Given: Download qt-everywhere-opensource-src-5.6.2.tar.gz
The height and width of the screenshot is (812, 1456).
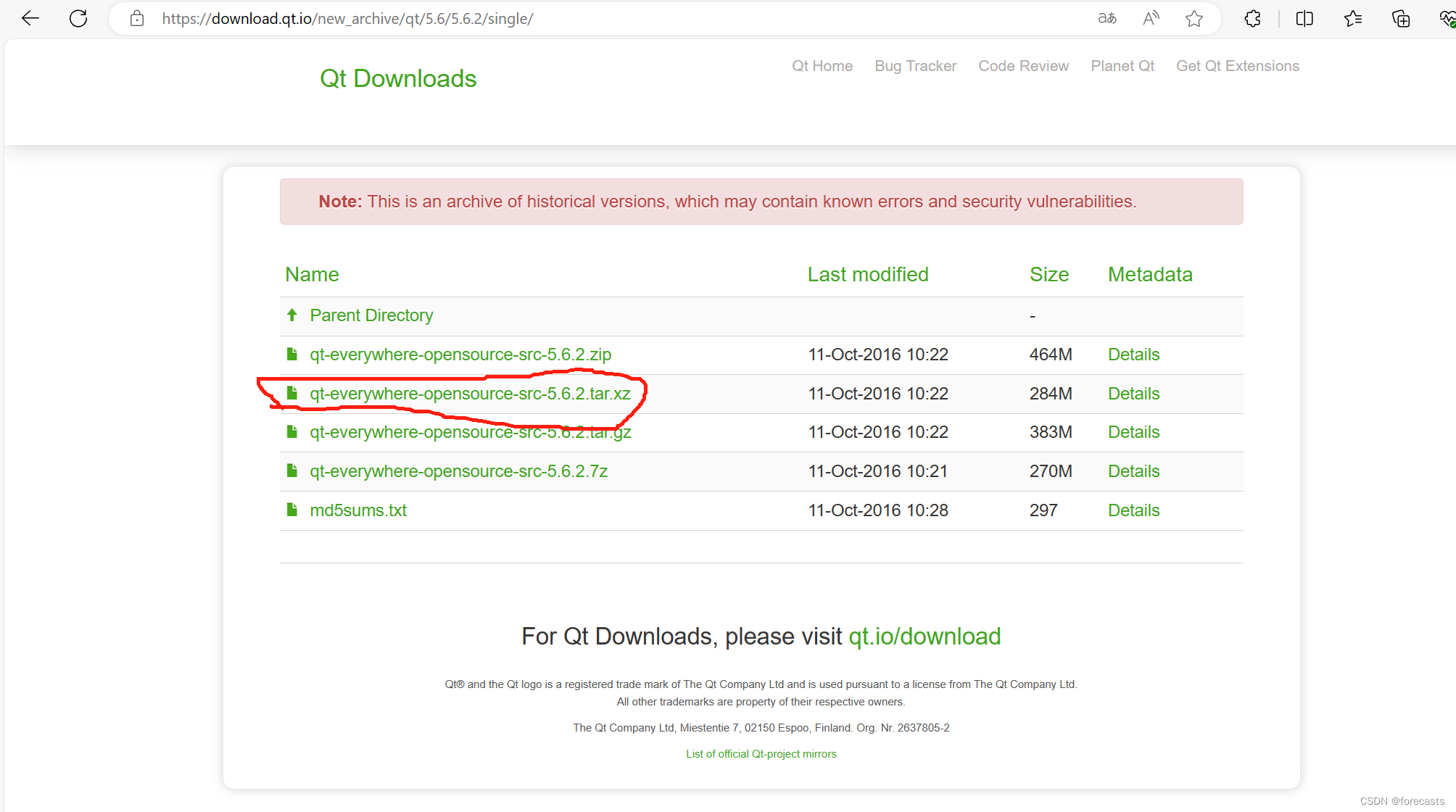Looking at the screenshot, I should [471, 432].
